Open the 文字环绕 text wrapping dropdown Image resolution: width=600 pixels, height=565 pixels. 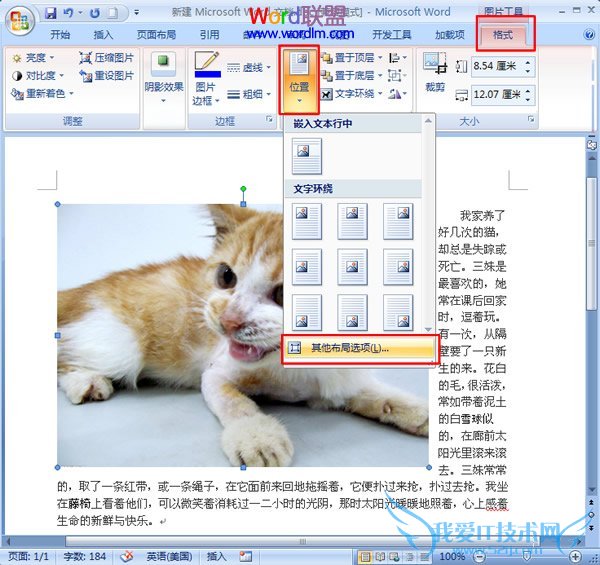pos(352,94)
